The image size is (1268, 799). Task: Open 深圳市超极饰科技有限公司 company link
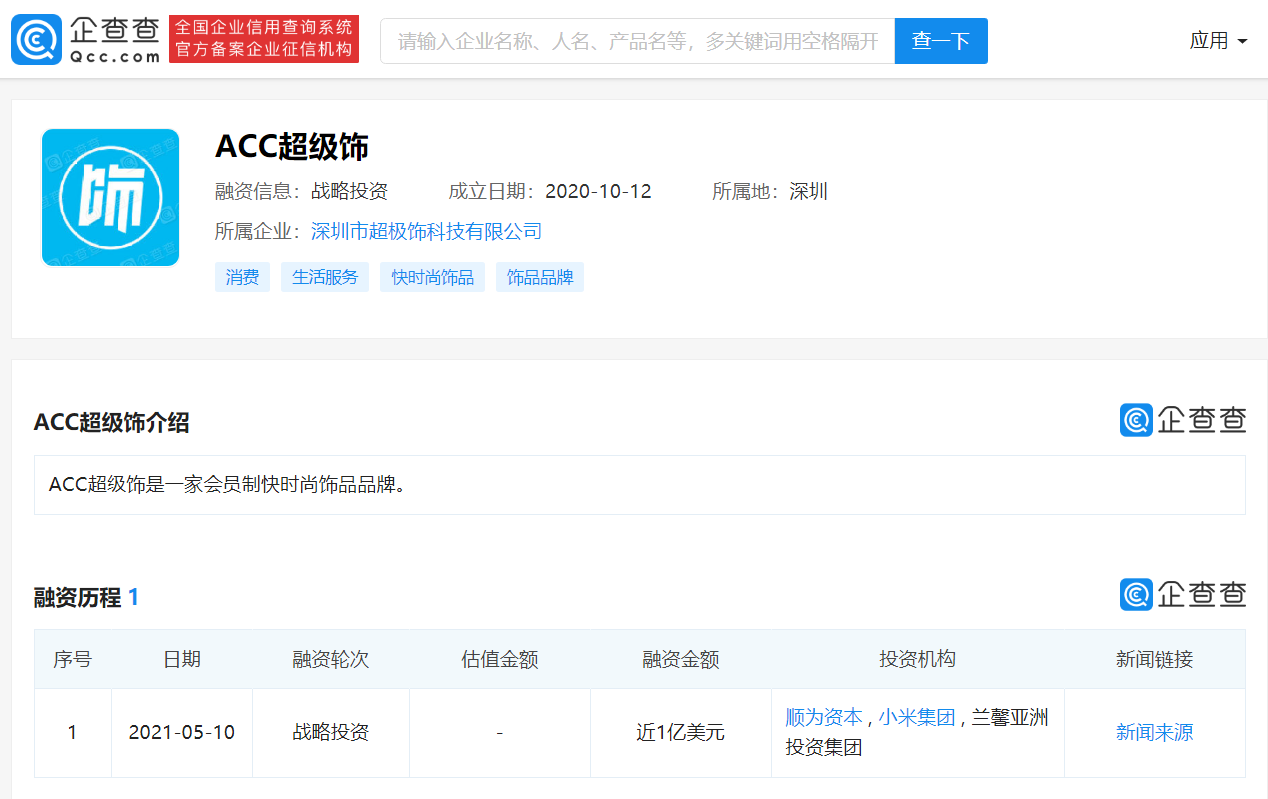(426, 232)
